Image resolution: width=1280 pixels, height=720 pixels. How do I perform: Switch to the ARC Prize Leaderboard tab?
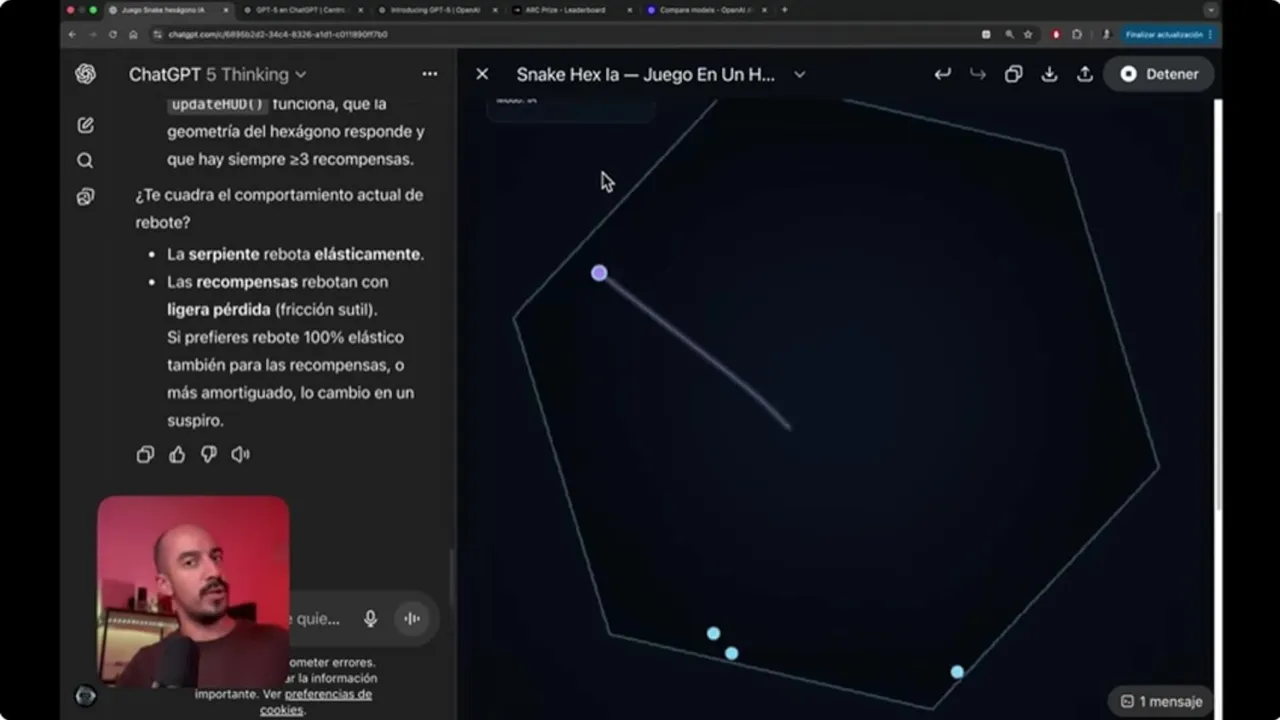pyautogui.click(x=571, y=10)
